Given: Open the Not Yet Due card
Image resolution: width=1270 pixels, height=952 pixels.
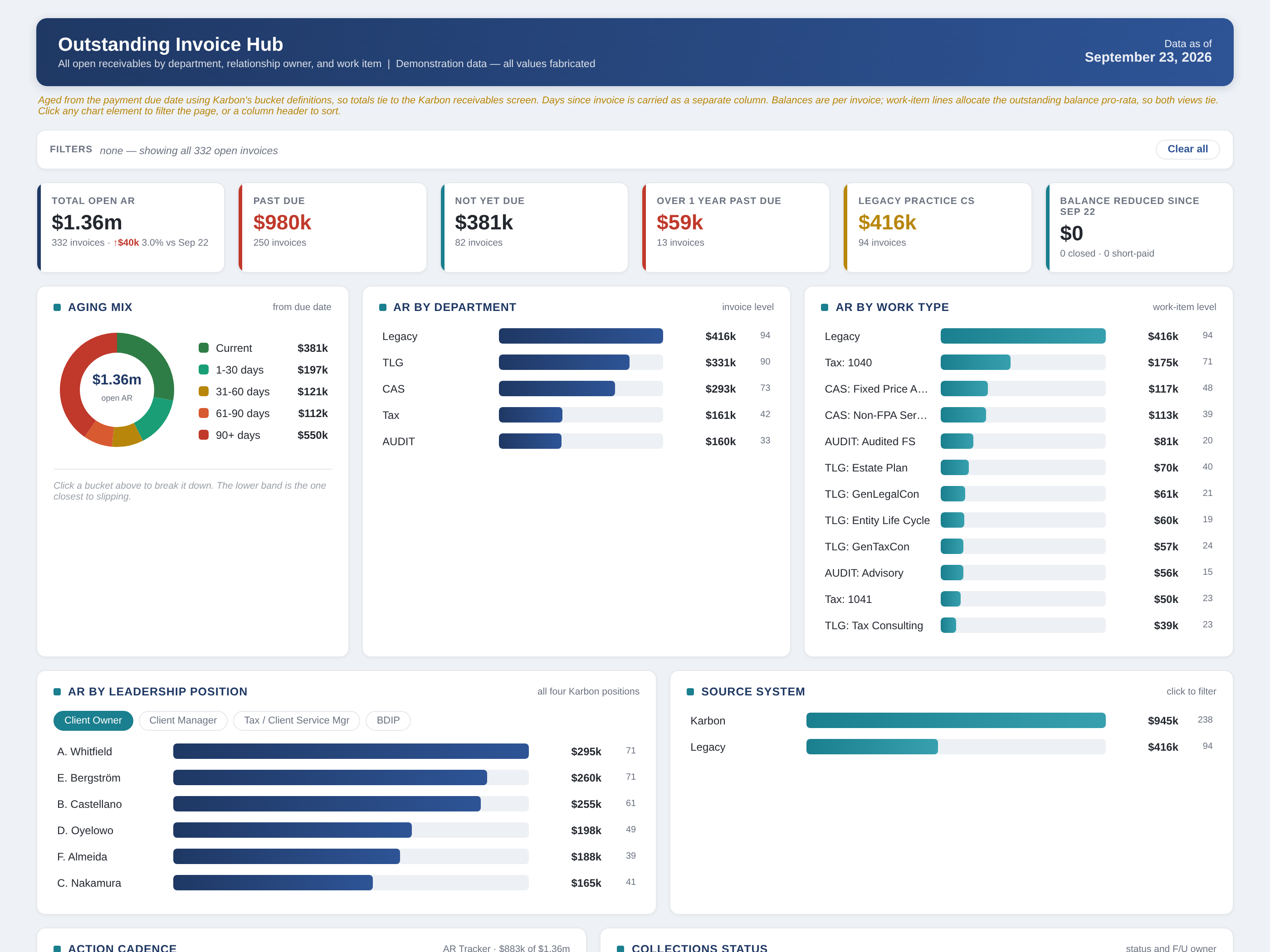Looking at the screenshot, I should click(534, 227).
